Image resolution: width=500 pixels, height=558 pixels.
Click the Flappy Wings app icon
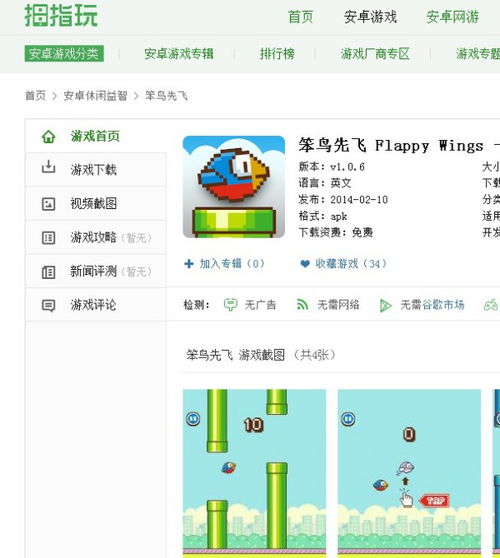234,187
